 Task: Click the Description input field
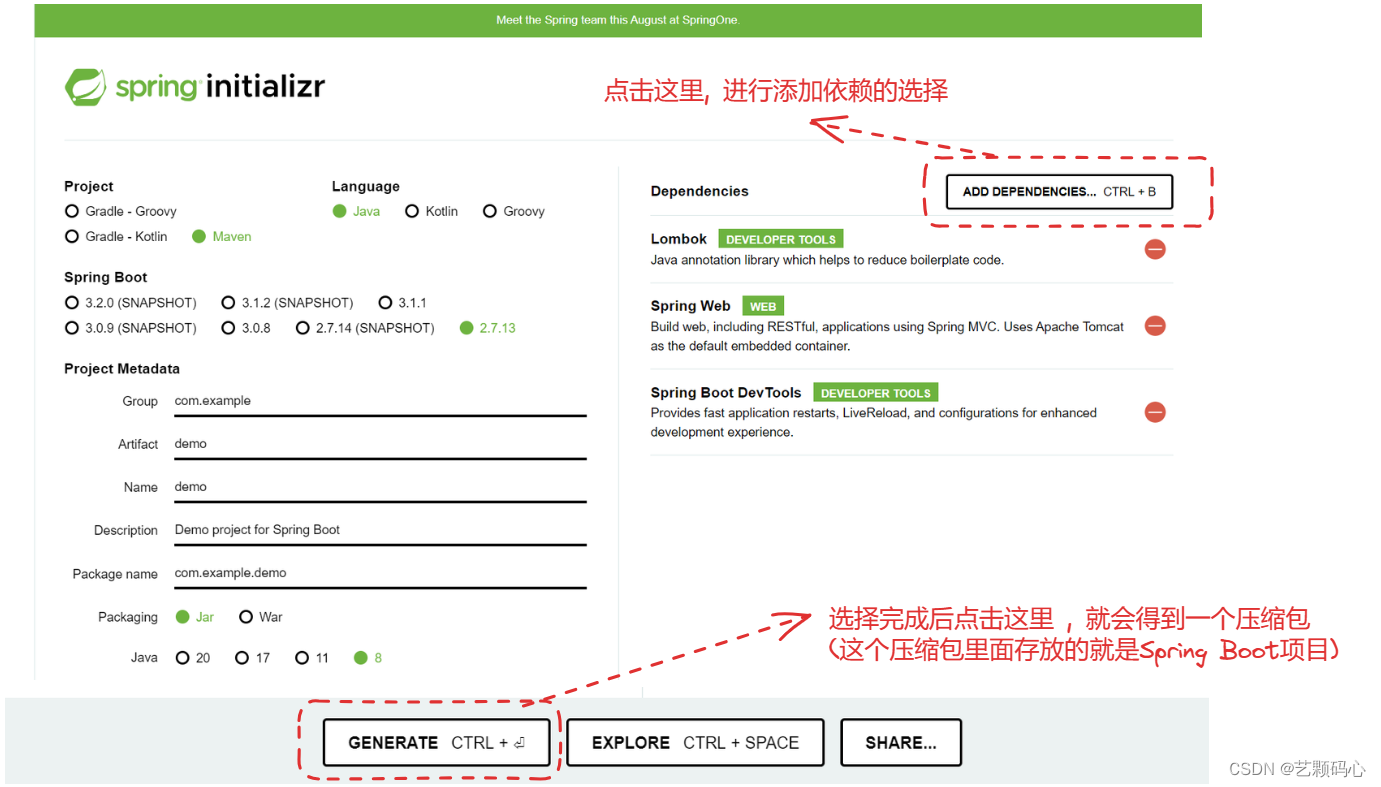coord(380,530)
